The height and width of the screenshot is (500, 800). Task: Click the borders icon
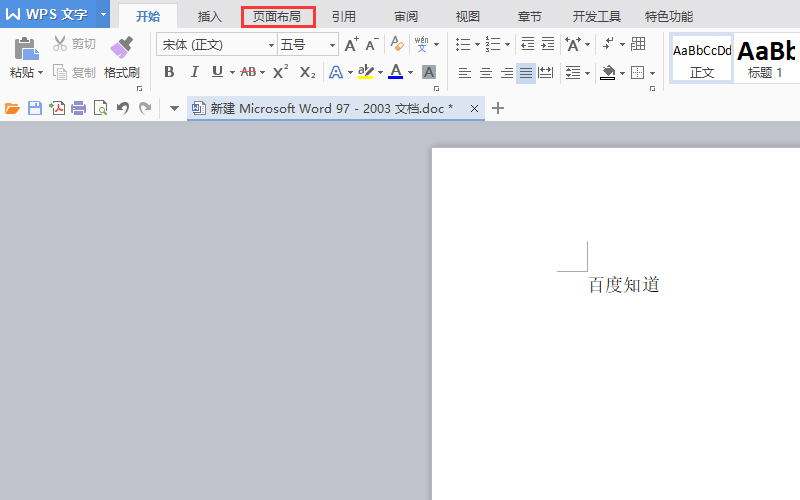pos(637,73)
